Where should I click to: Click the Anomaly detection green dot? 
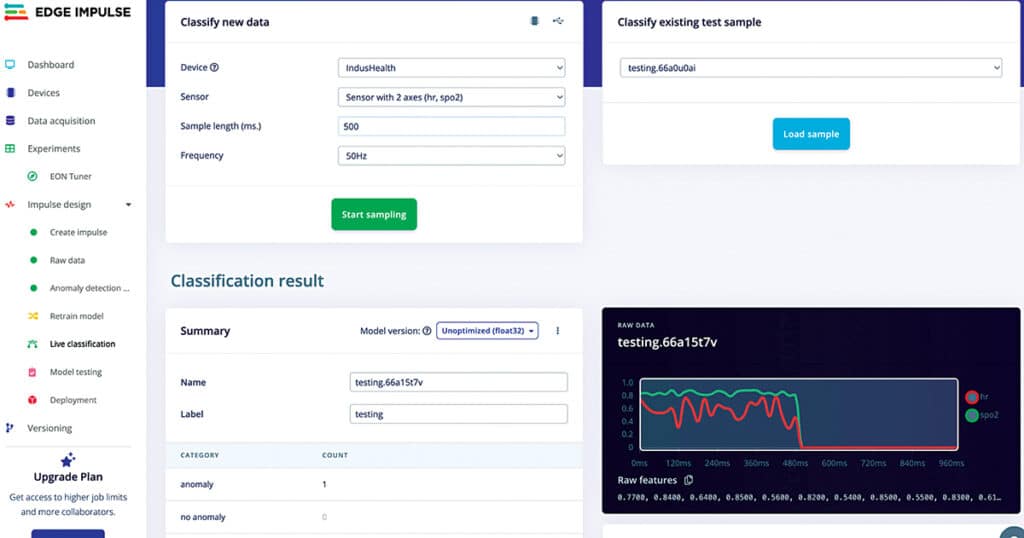pos(33,288)
